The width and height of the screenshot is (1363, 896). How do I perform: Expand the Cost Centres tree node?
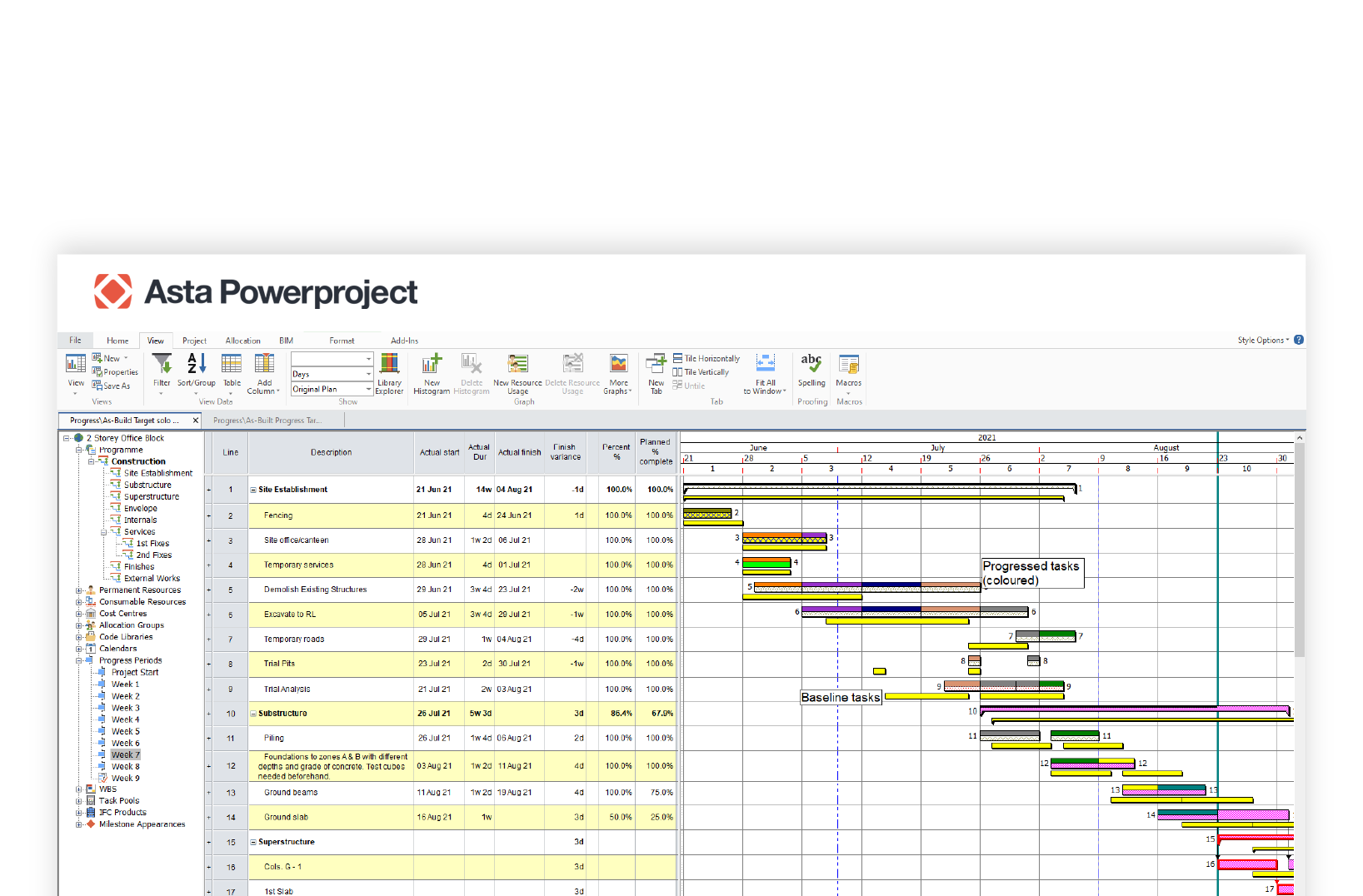click(78, 614)
